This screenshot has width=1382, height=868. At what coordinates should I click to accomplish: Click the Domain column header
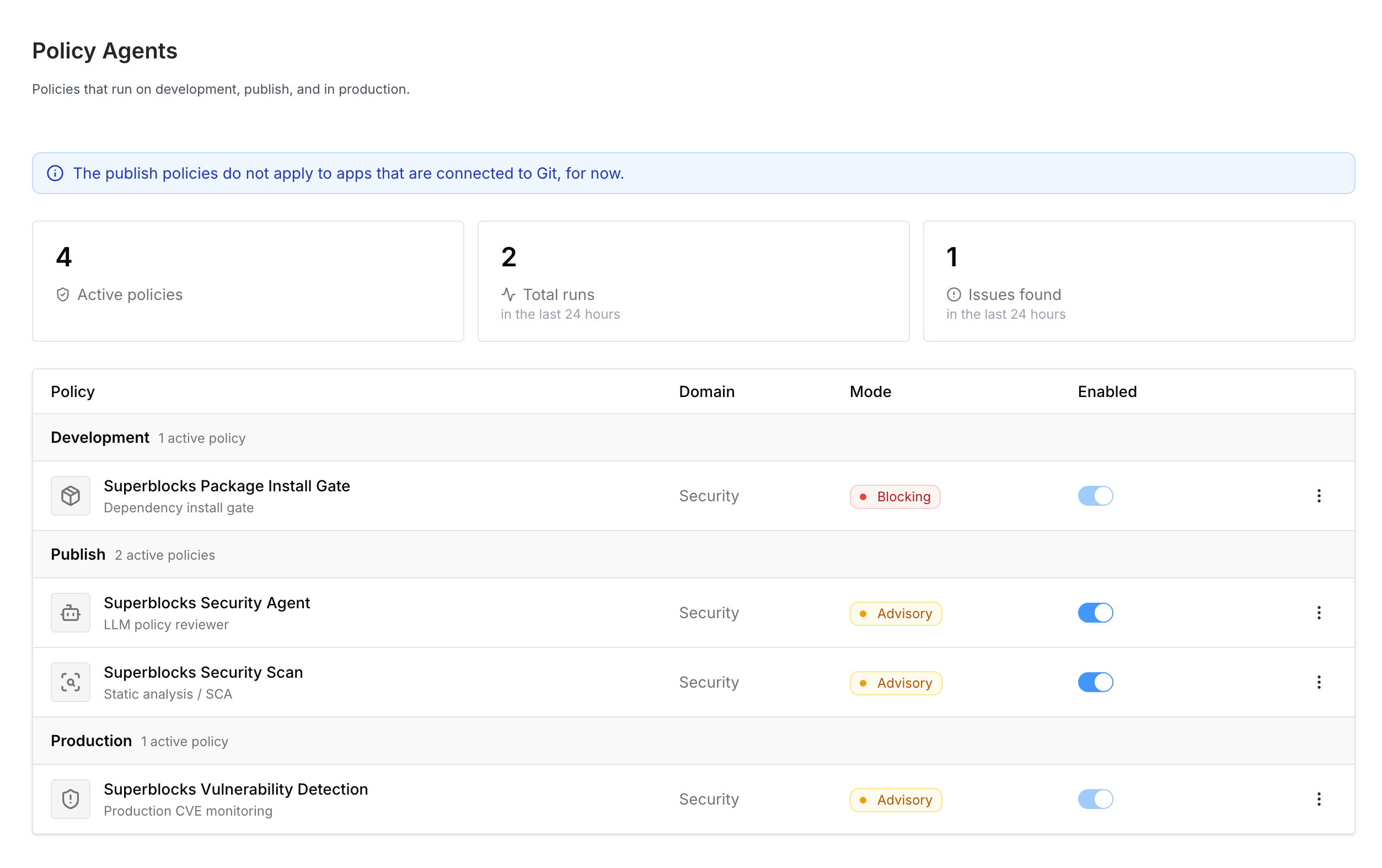(x=706, y=392)
